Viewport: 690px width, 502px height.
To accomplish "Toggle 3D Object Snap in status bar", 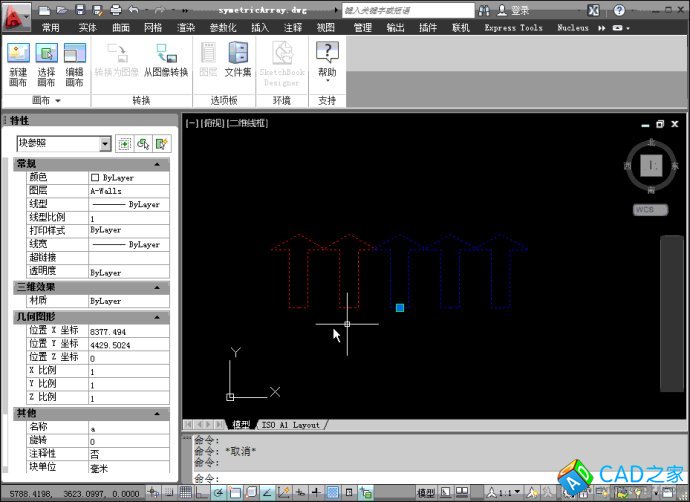I will [x=251, y=493].
